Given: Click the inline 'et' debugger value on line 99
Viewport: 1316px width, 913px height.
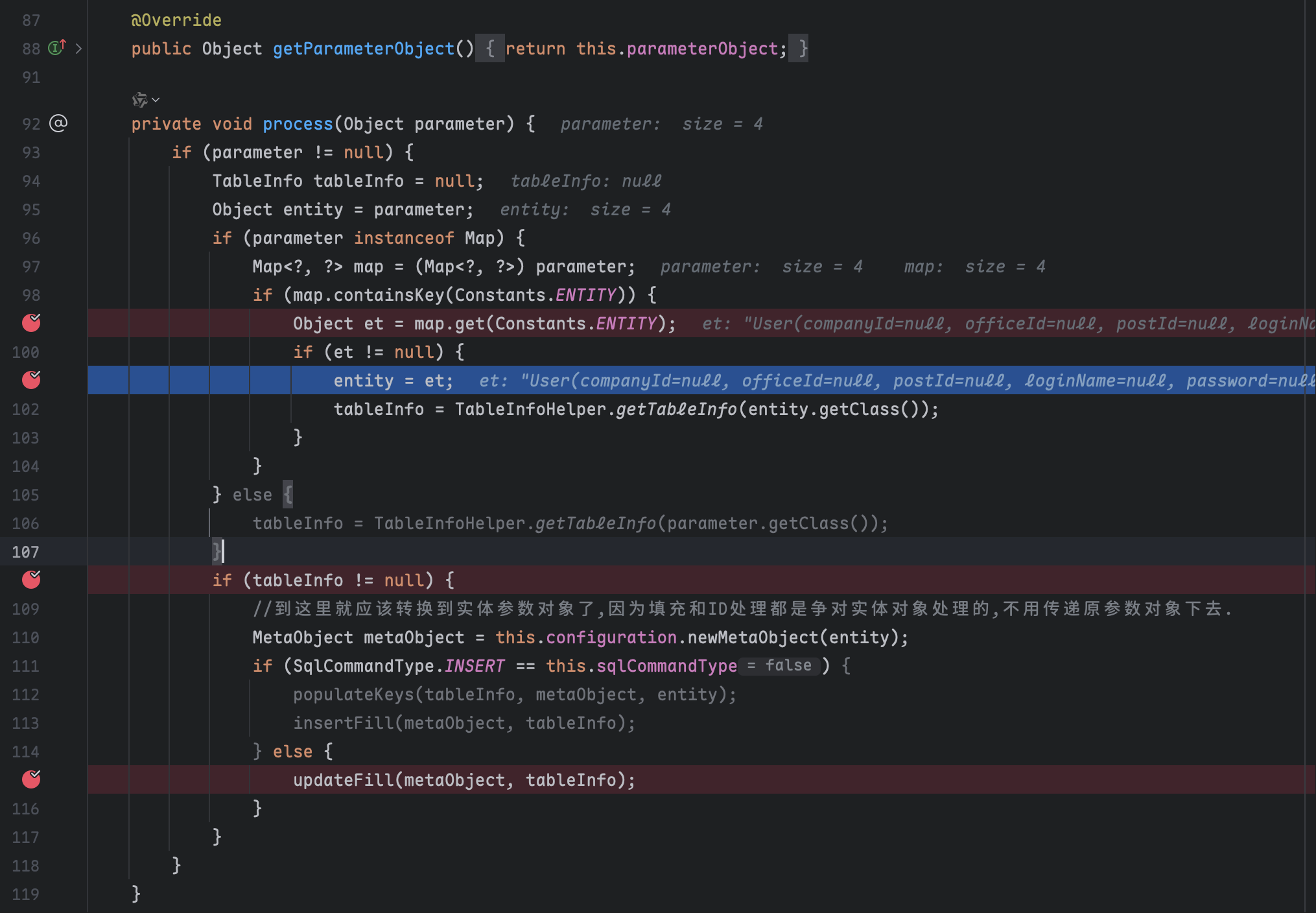Looking at the screenshot, I should click(x=908, y=323).
